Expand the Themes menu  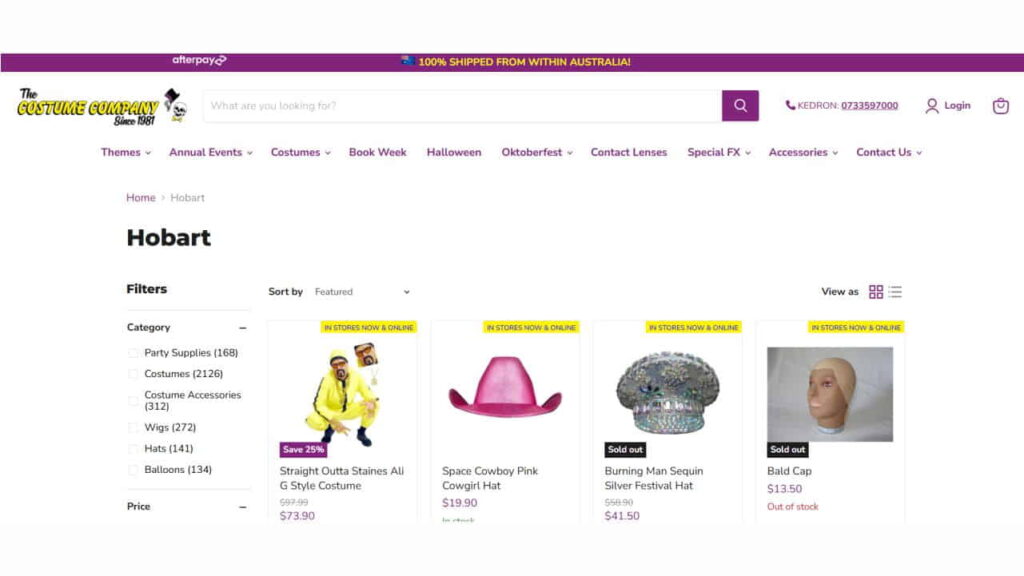click(x=126, y=152)
